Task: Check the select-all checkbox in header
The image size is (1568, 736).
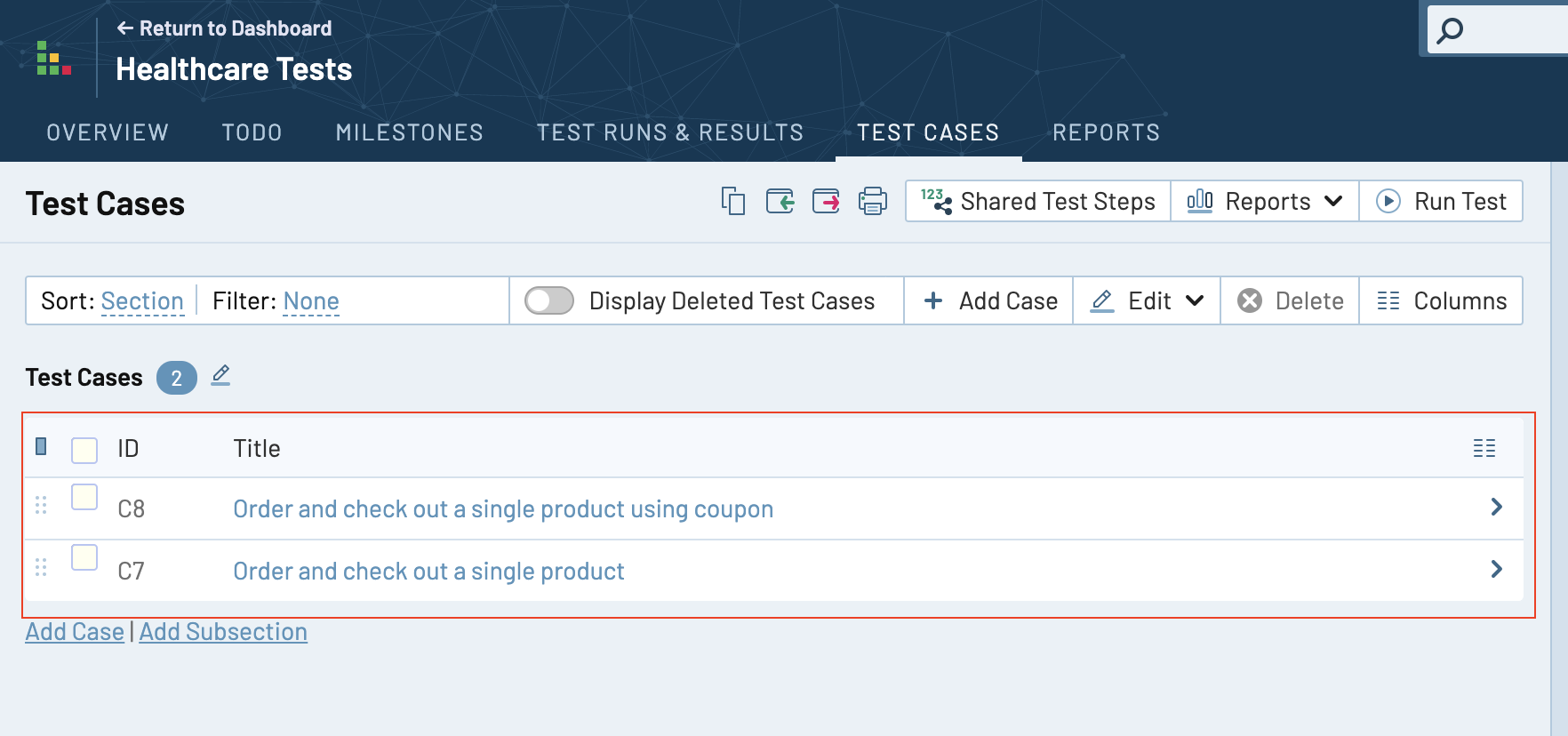Action: [84, 450]
